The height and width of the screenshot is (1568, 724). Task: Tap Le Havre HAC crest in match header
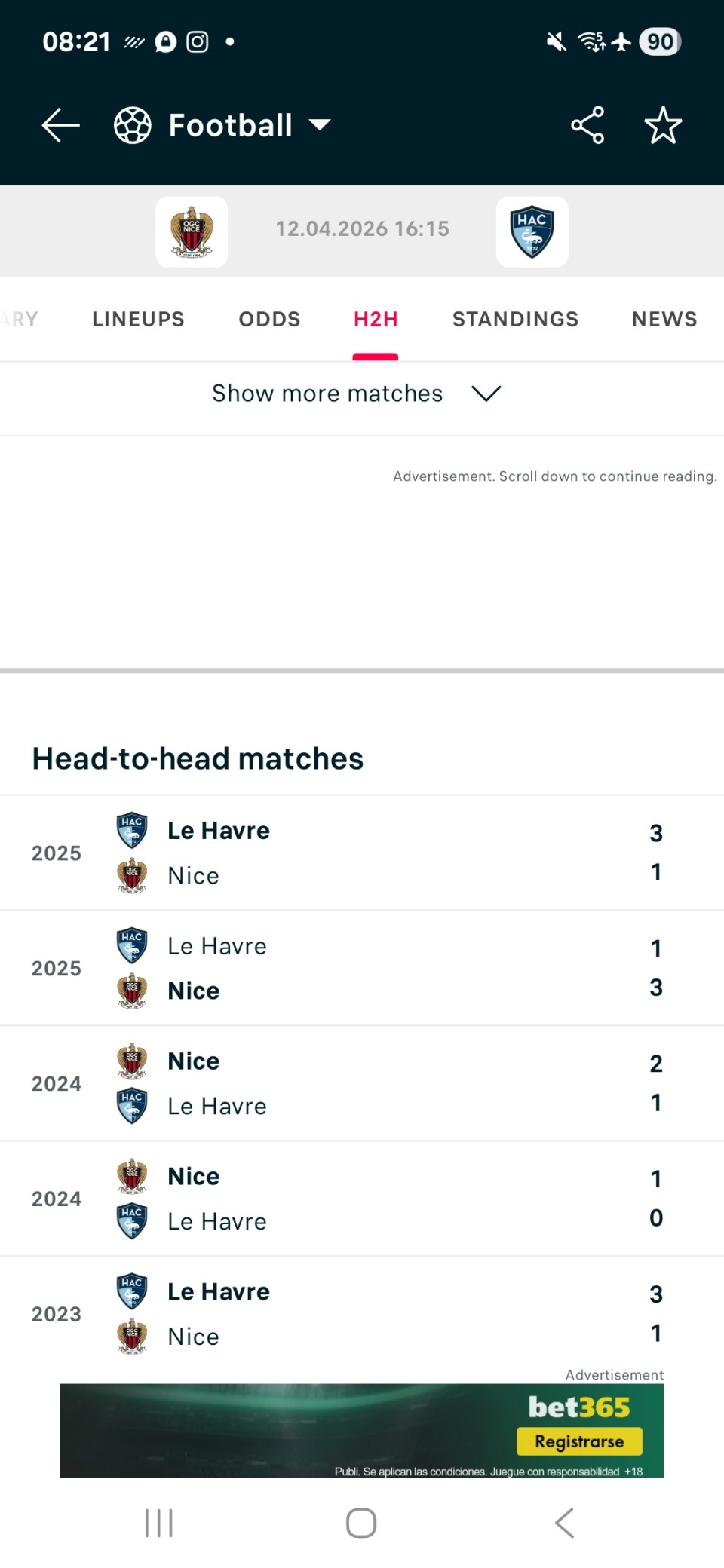pos(532,231)
